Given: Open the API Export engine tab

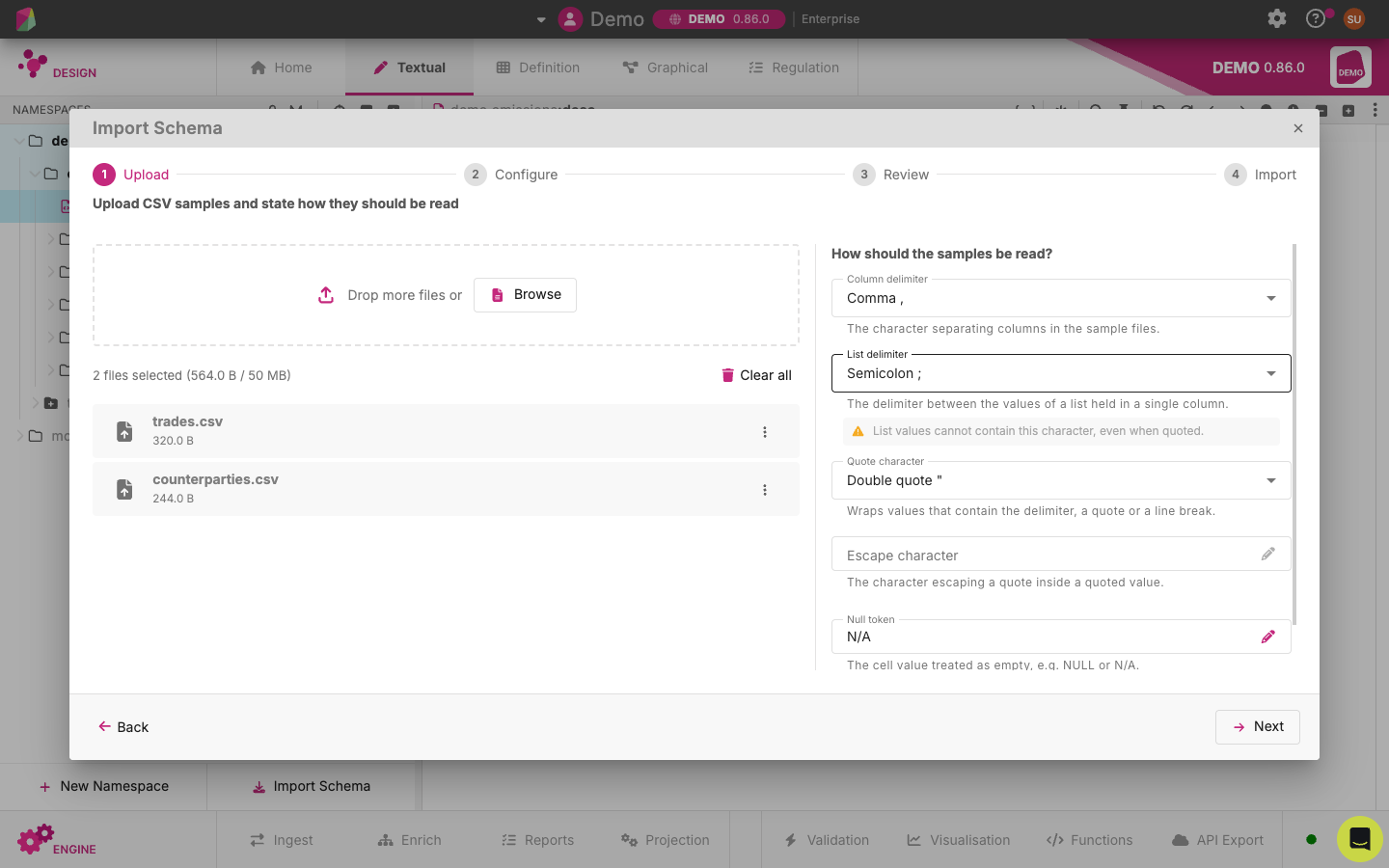Looking at the screenshot, I should click(1217, 840).
